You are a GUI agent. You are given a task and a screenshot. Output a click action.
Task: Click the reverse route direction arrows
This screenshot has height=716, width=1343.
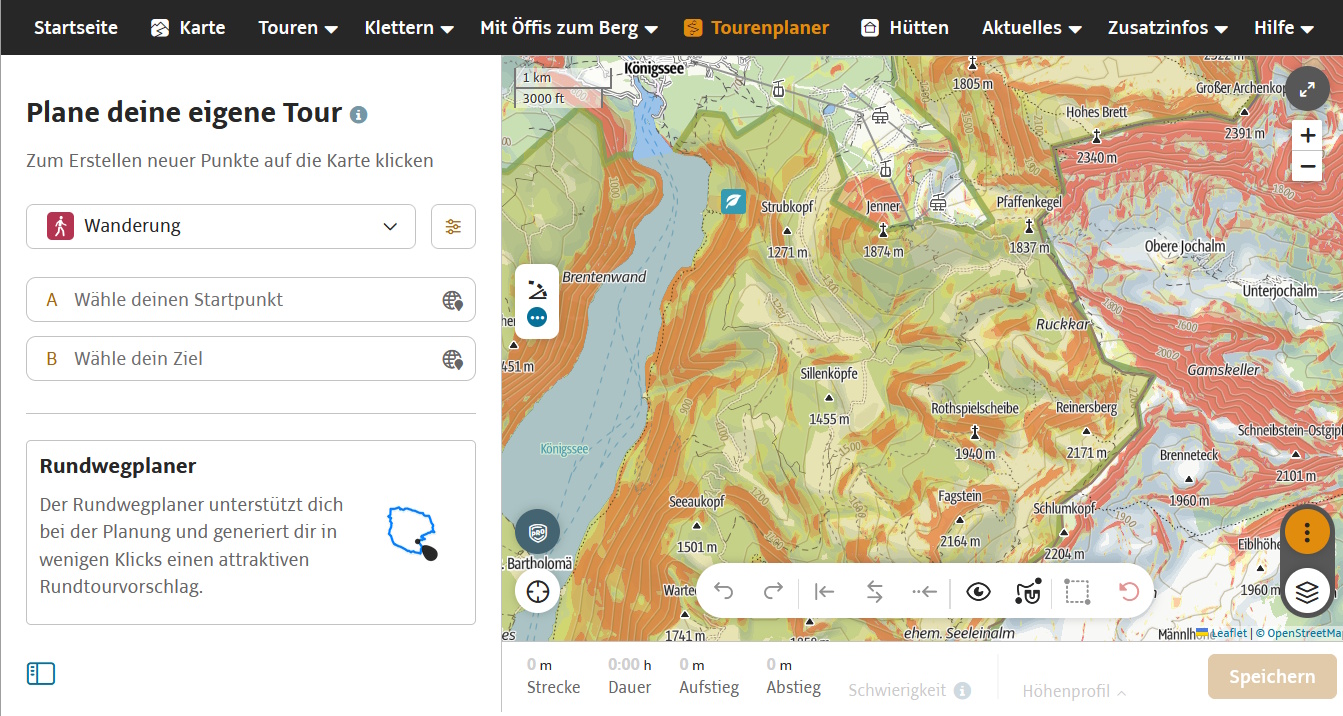tap(874, 592)
